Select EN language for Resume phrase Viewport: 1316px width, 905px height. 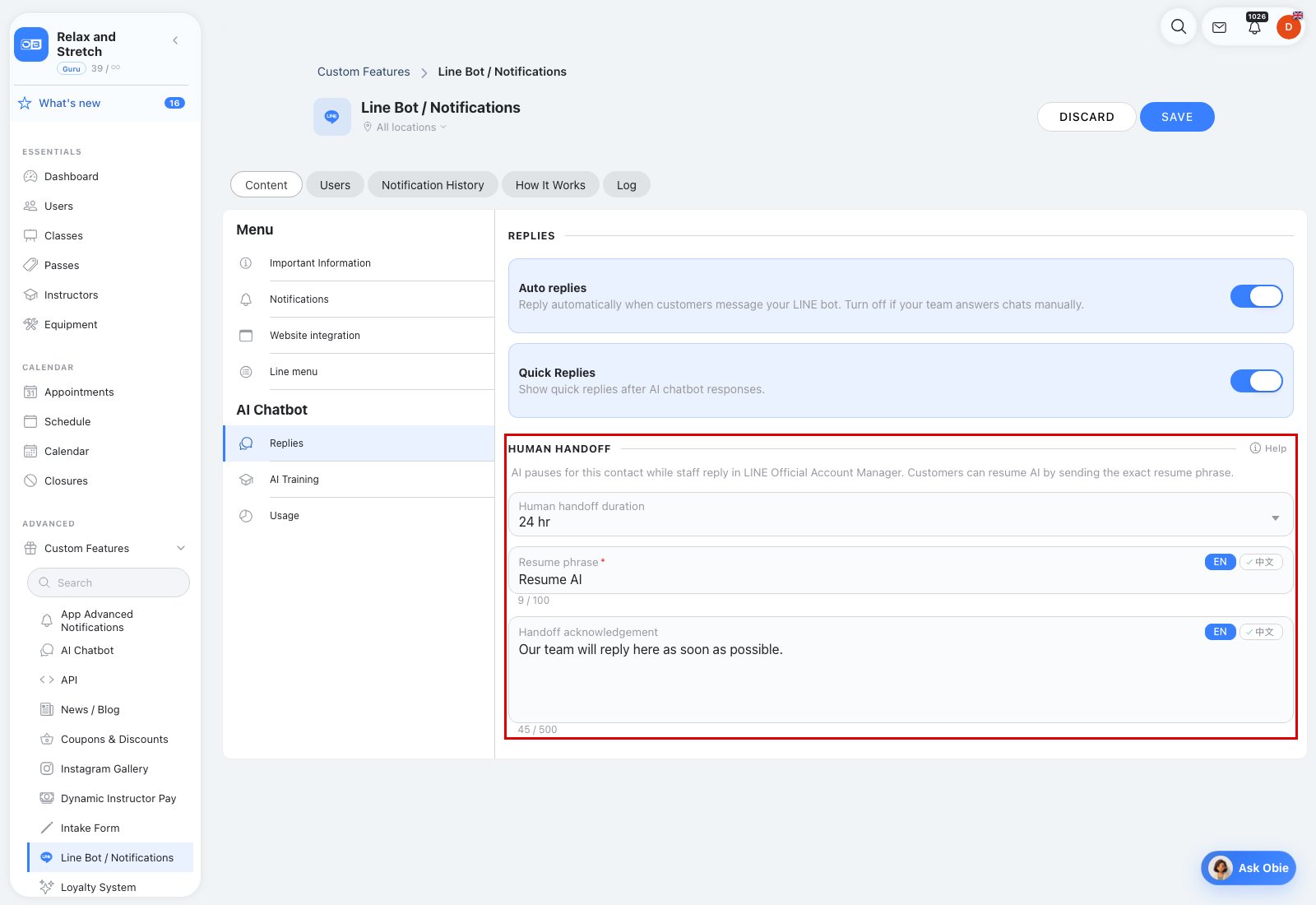tap(1220, 562)
